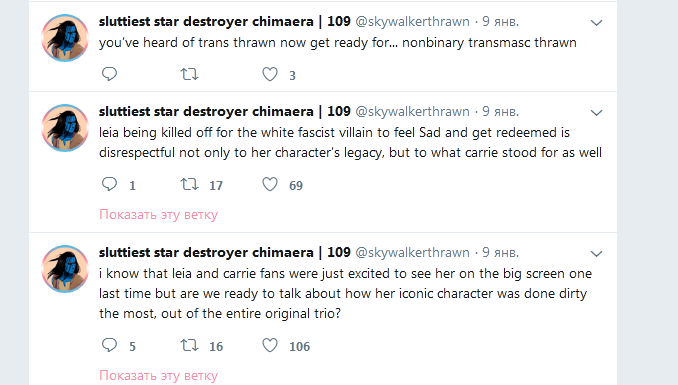678x385 pixels.
Task: Expand options chevron on leia killed off tweet
Action: tap(596, 112)
